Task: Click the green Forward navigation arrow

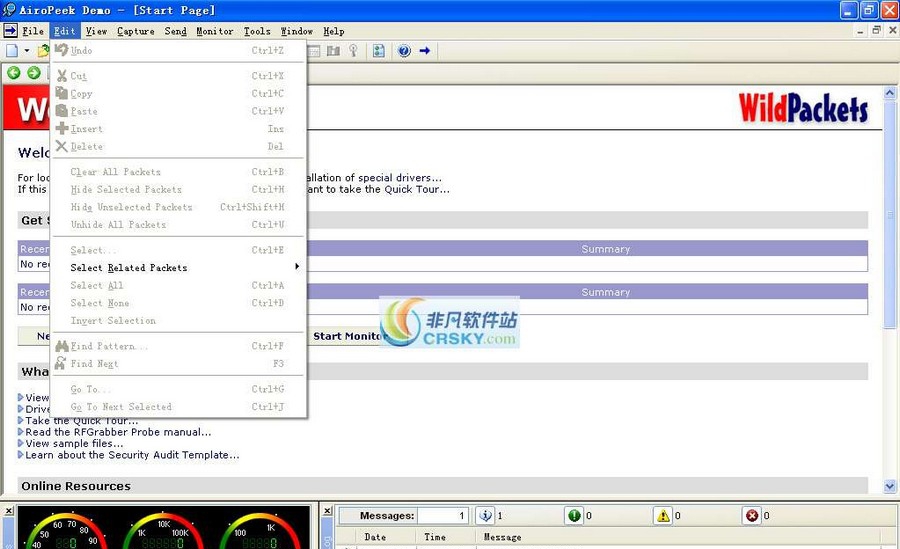Action: click(33, 73)
